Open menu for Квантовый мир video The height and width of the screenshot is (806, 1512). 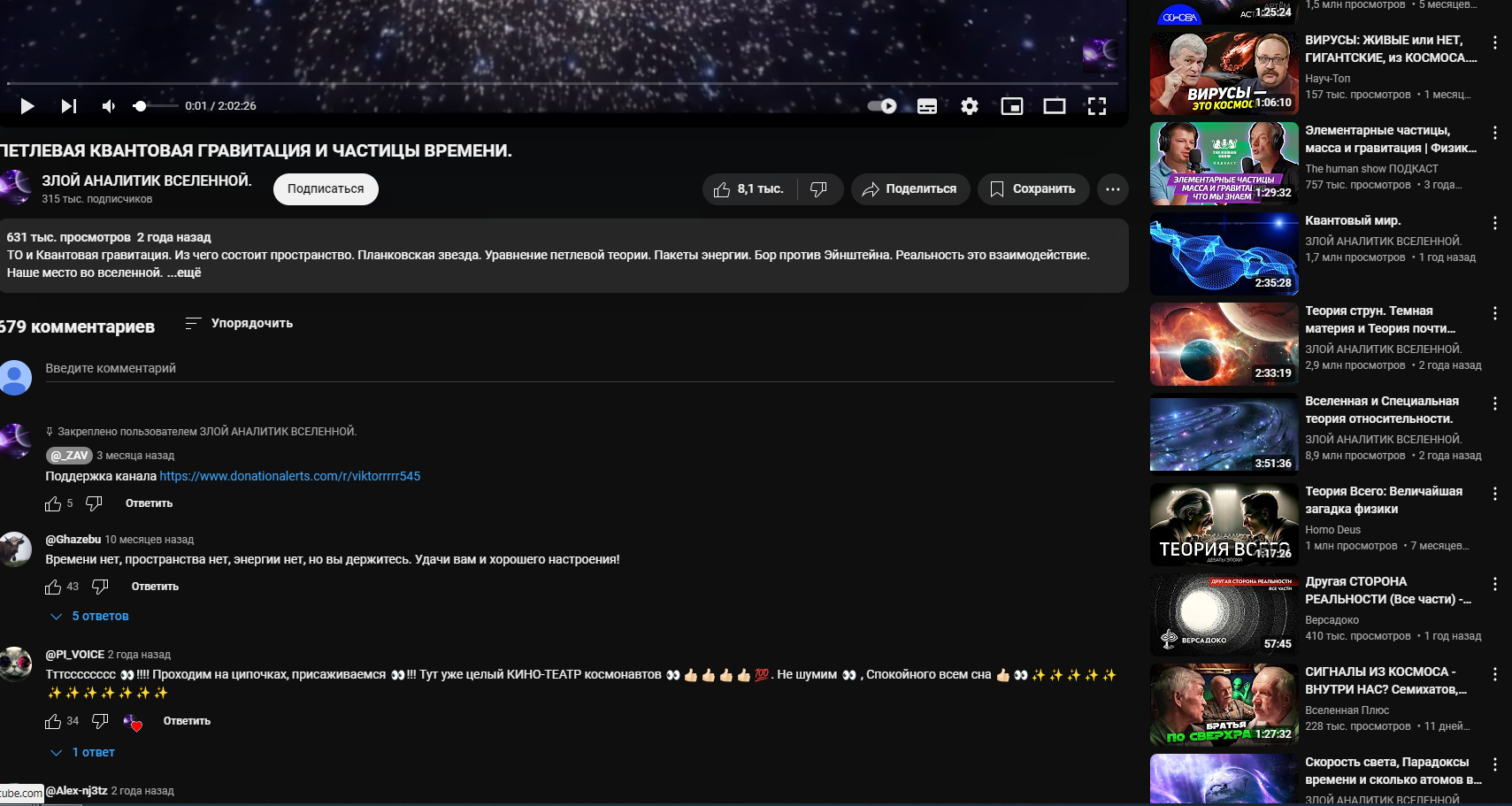tap(1495, 223)
